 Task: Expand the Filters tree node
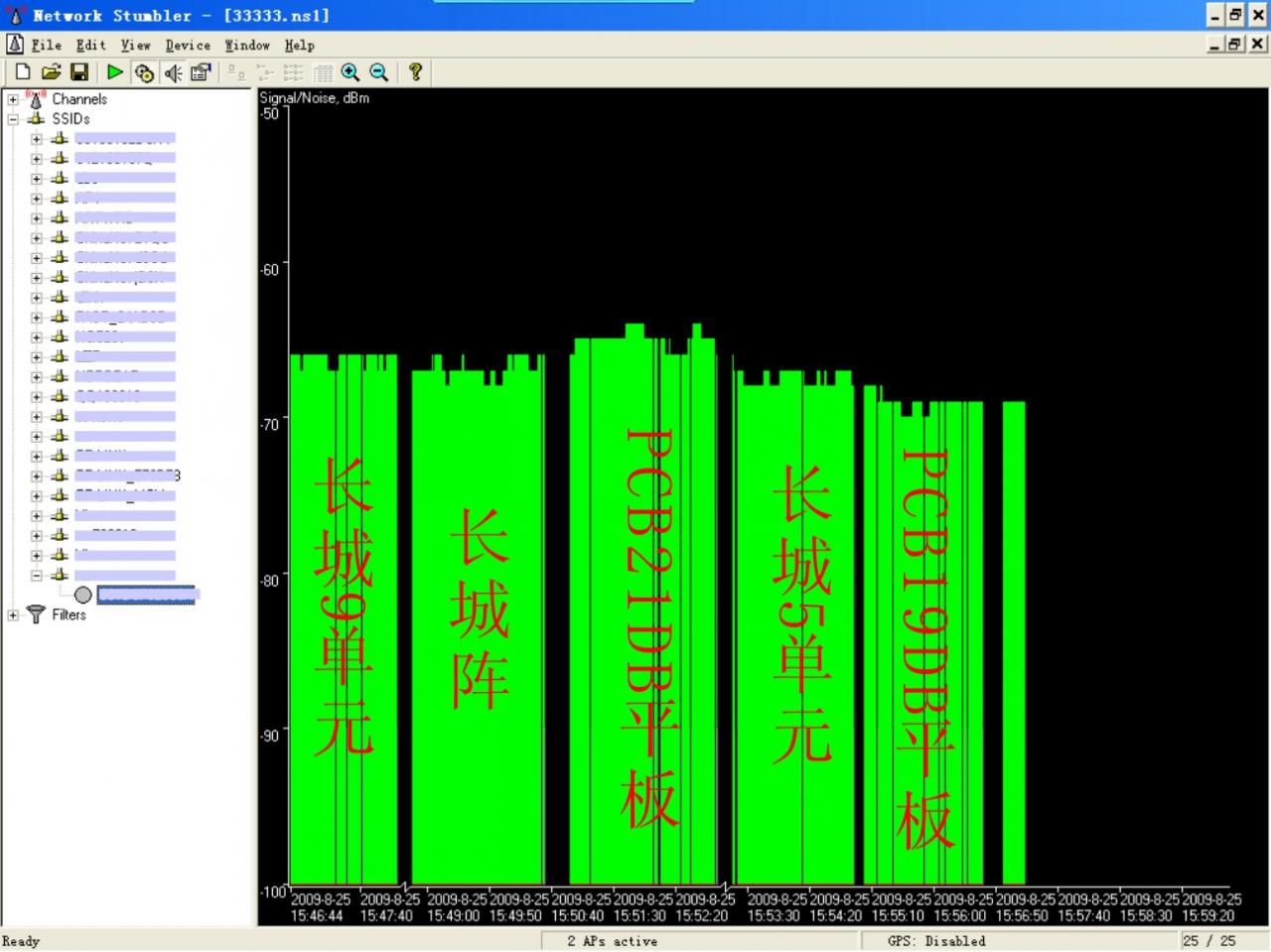[13, 615]
